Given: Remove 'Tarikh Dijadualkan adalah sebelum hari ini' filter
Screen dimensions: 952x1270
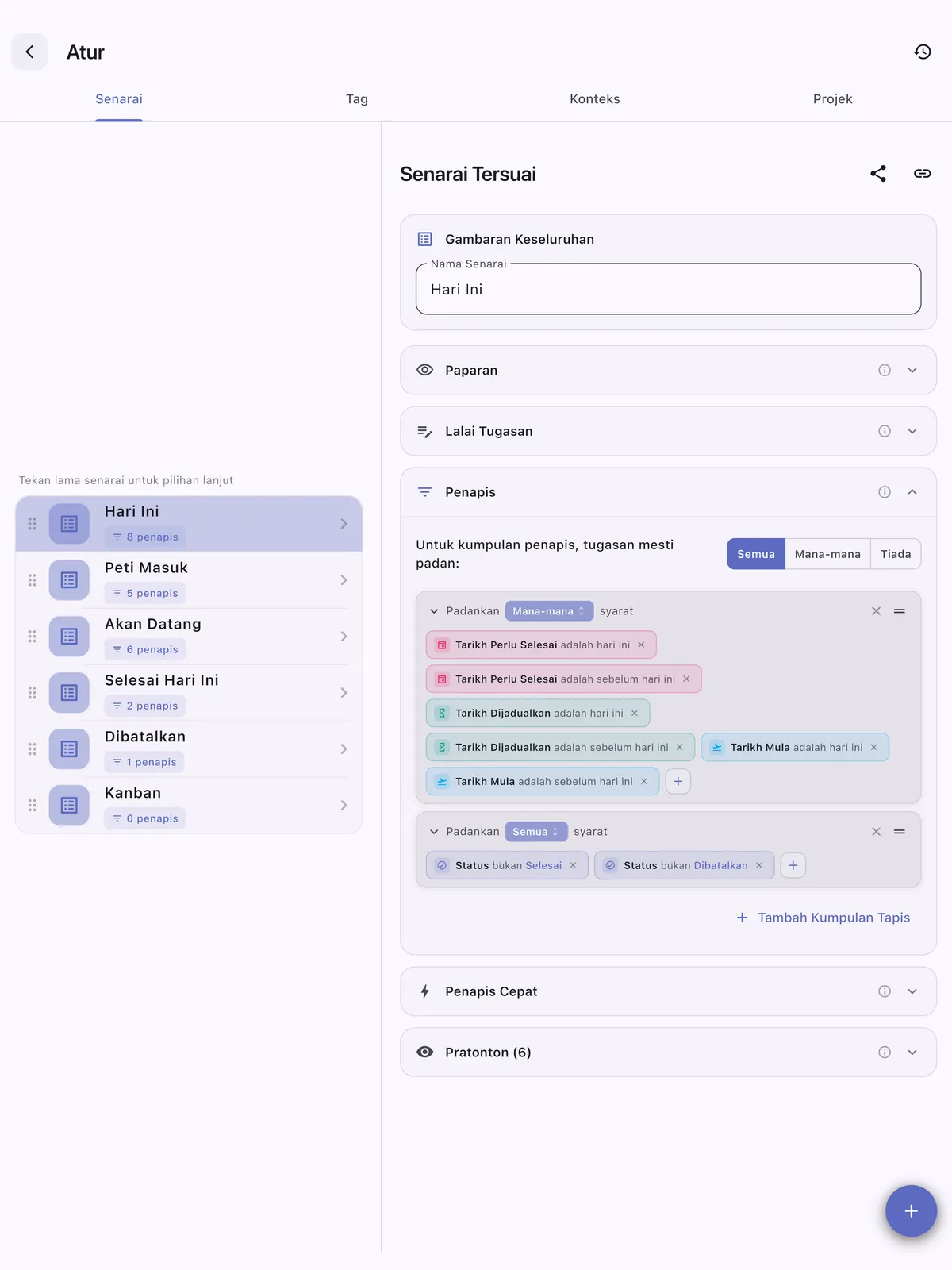Looking at the screenshot, I should [x=680, y=748].
